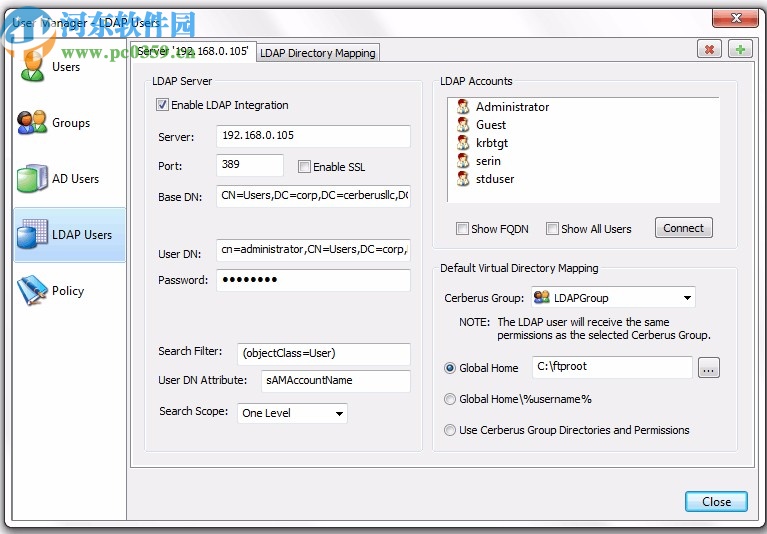This screenshot has height=534, width=767.
Task: Expand the Search Scope dropdown
Action: 339,413
